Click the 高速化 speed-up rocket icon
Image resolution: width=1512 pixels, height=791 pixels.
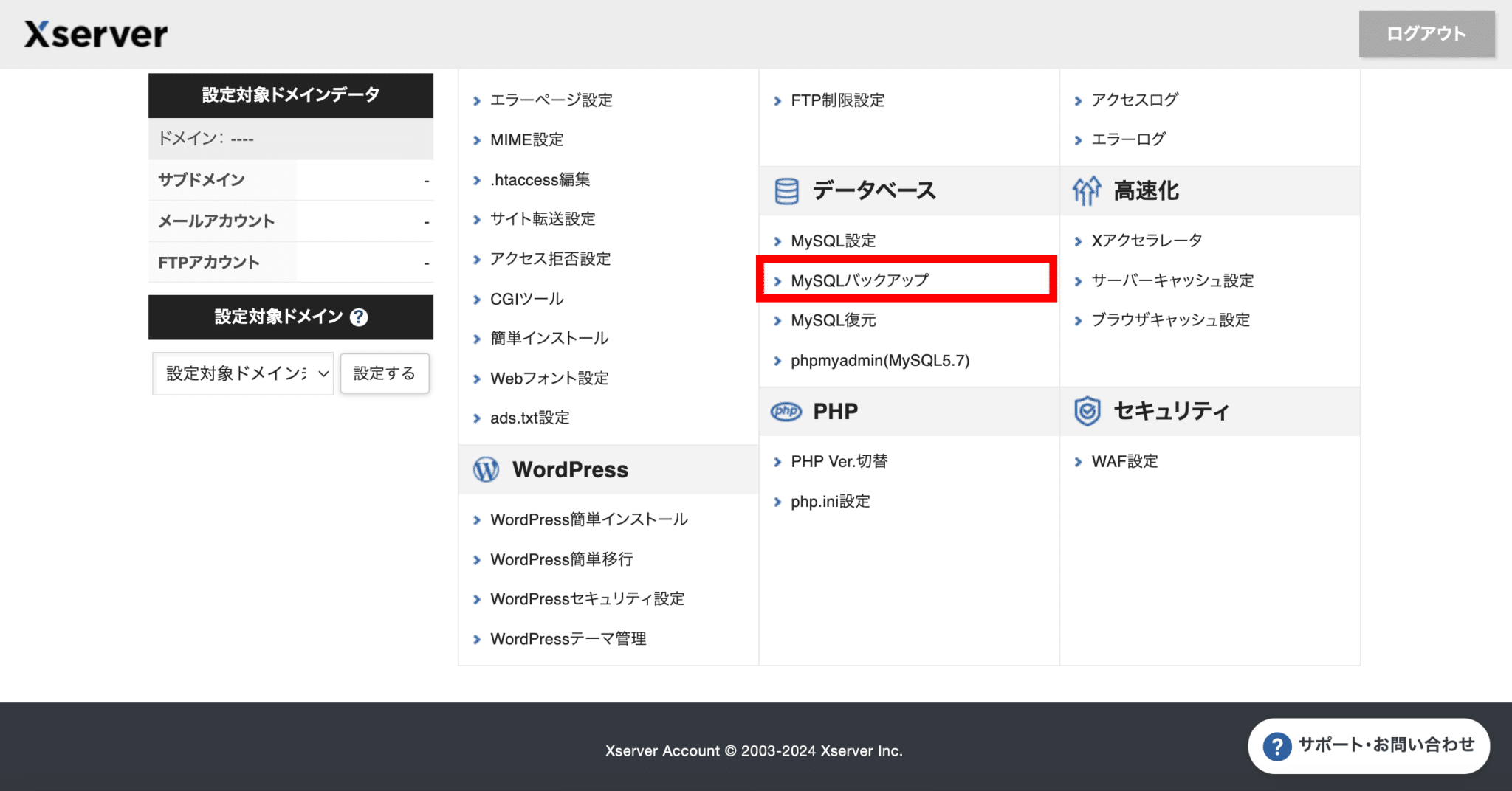[1085, 190]
